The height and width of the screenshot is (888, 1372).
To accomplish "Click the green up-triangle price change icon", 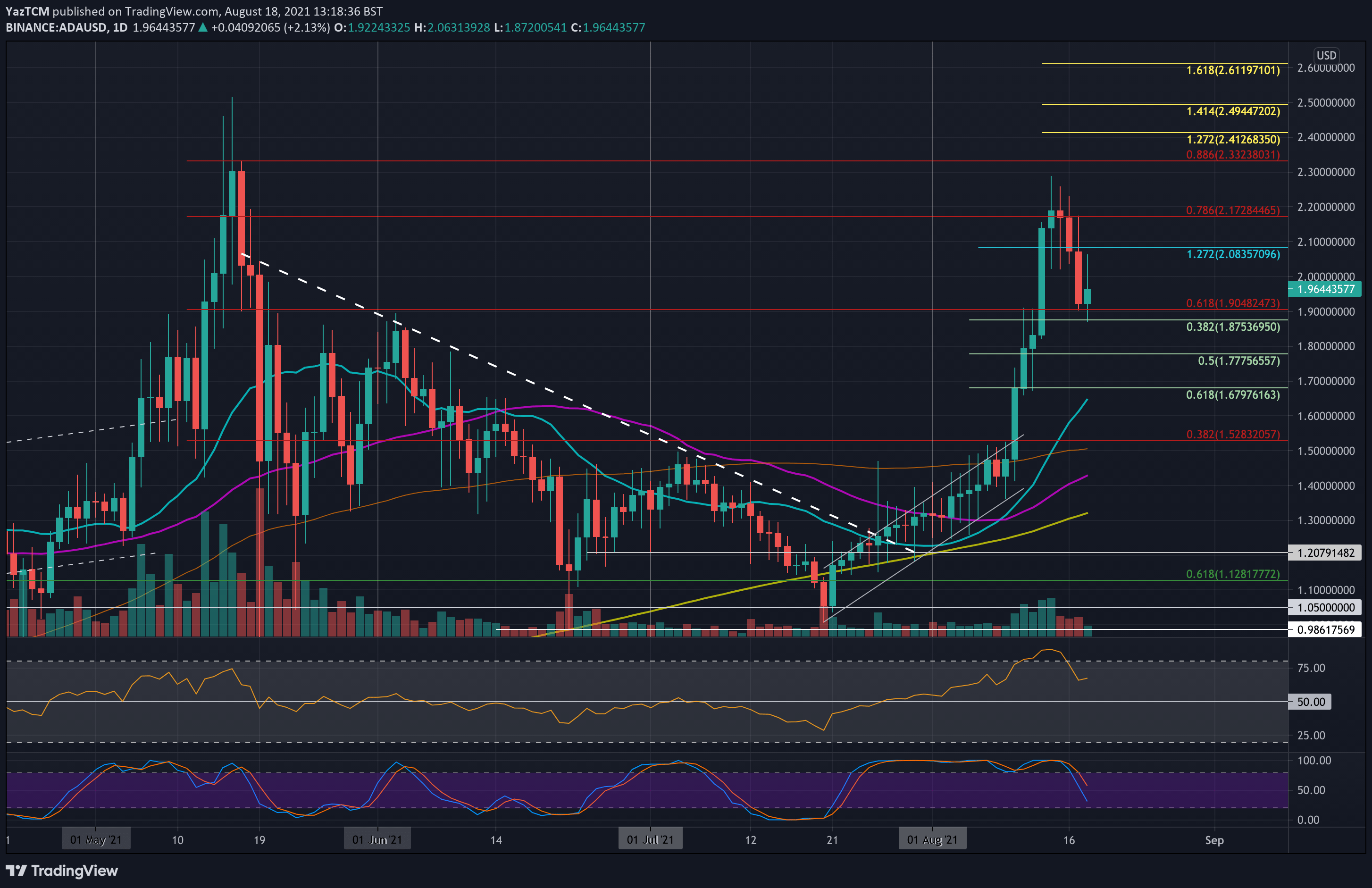I will [x=203, y=28].
